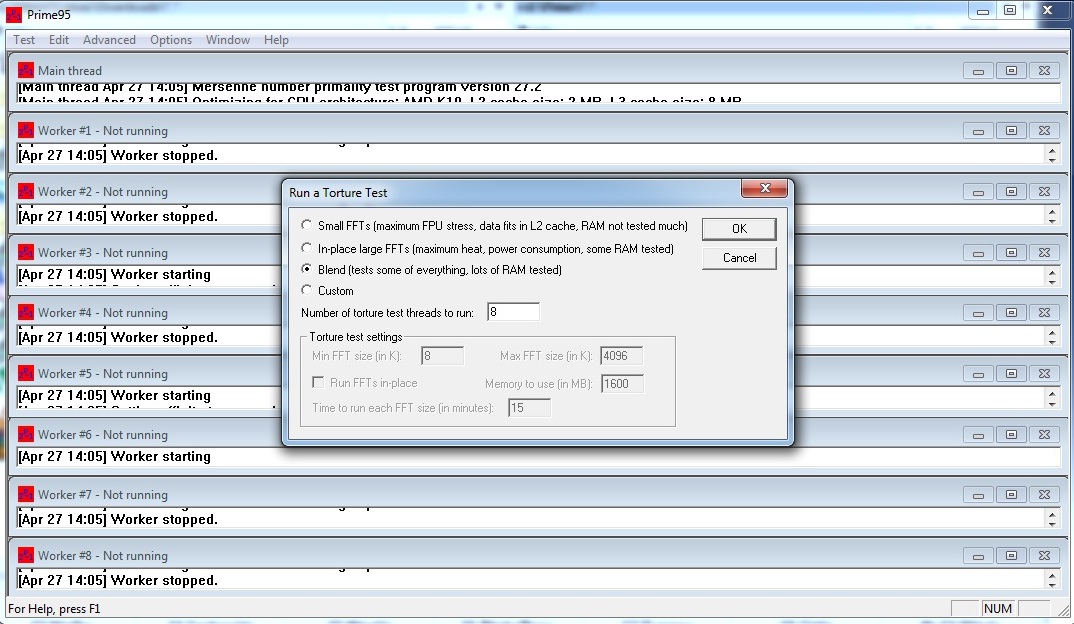Image resolution: width=1074 pixels, height=624 pixels.
Task: Click the NUM status bar indicator
Action: (997, 608)
